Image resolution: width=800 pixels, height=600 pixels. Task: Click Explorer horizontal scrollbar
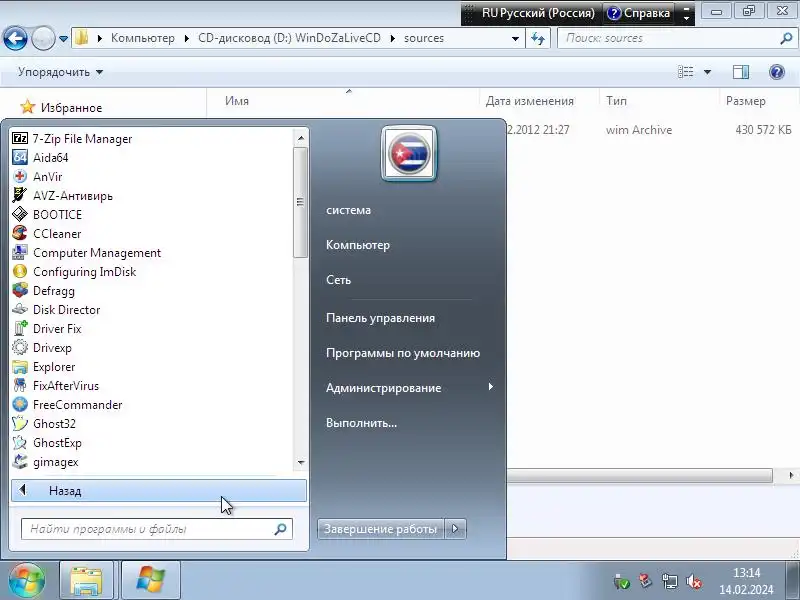coord(640,476)
